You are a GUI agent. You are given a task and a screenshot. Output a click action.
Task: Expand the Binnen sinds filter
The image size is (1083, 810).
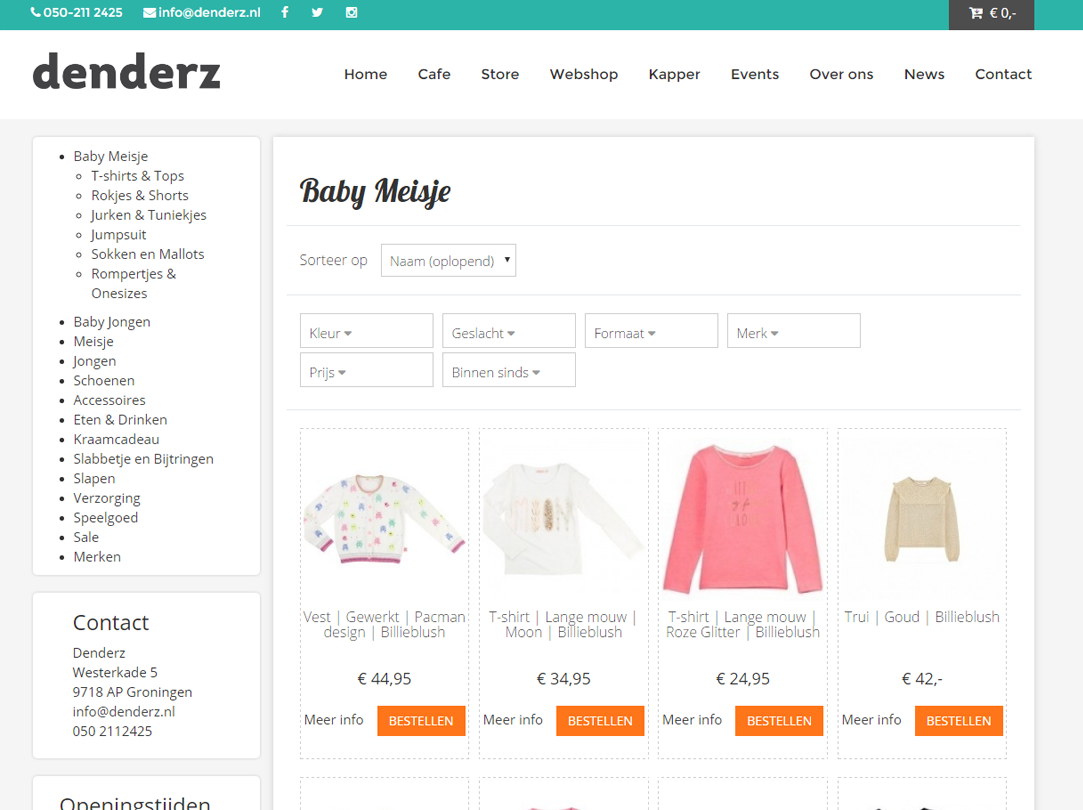pos(509,369)
